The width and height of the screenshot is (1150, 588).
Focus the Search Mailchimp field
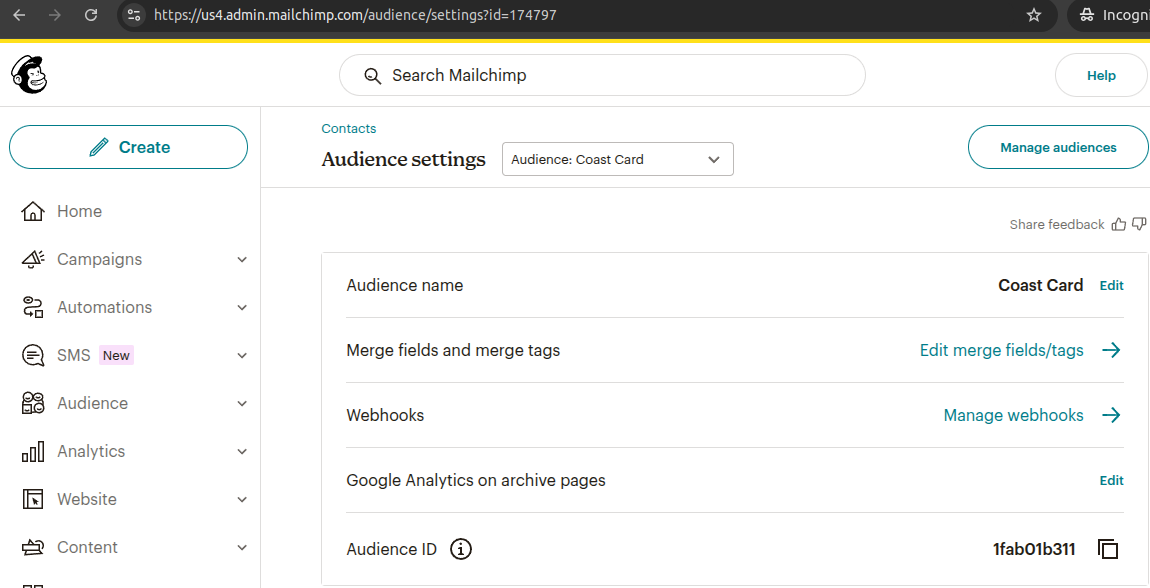coord(602,75)
